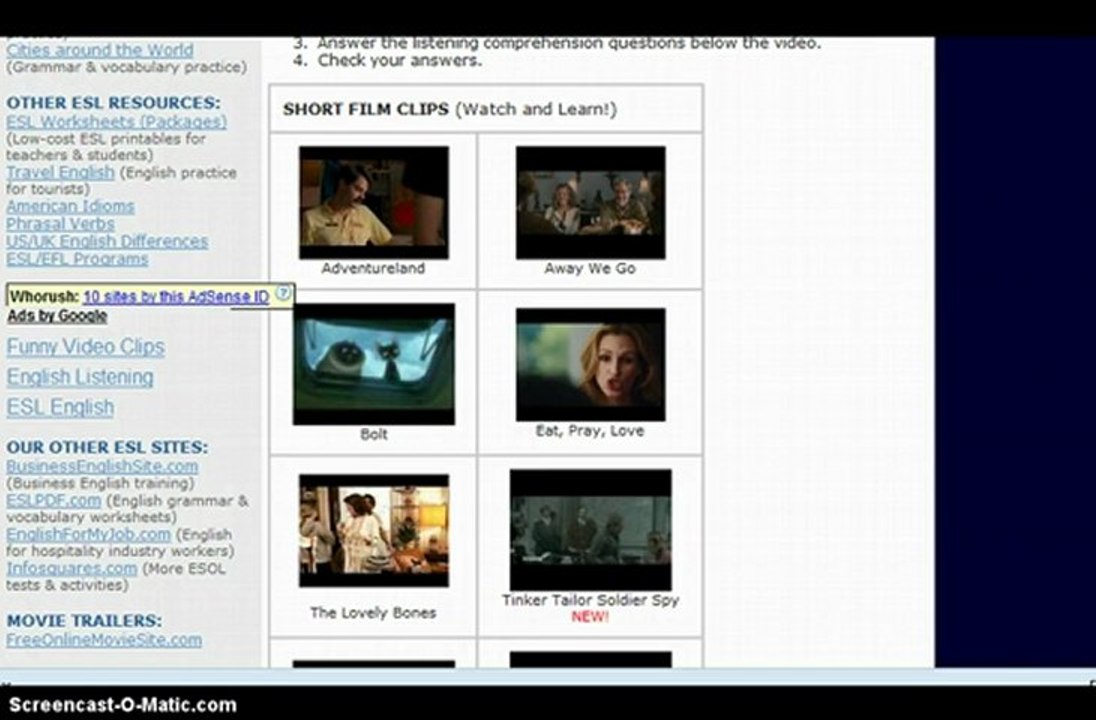1096x720 pixels.
Task: Click the OTHER ESL RESOURCES heading
Action: point(113,103)
